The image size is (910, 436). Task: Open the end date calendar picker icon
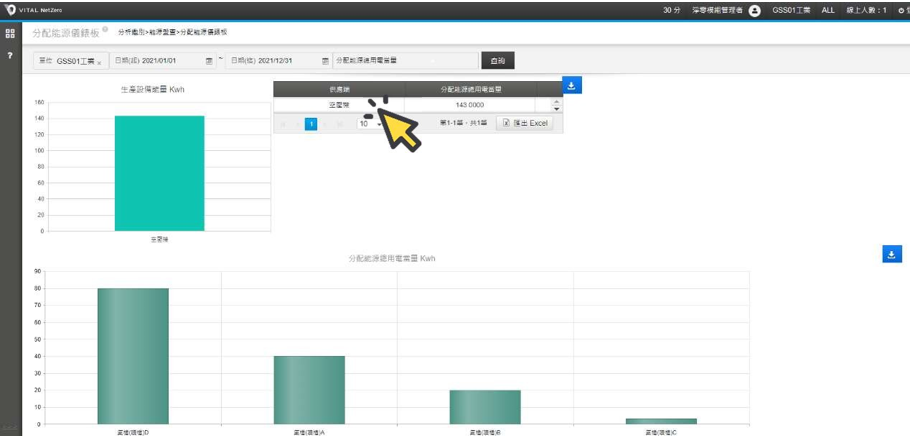[325, 61]
